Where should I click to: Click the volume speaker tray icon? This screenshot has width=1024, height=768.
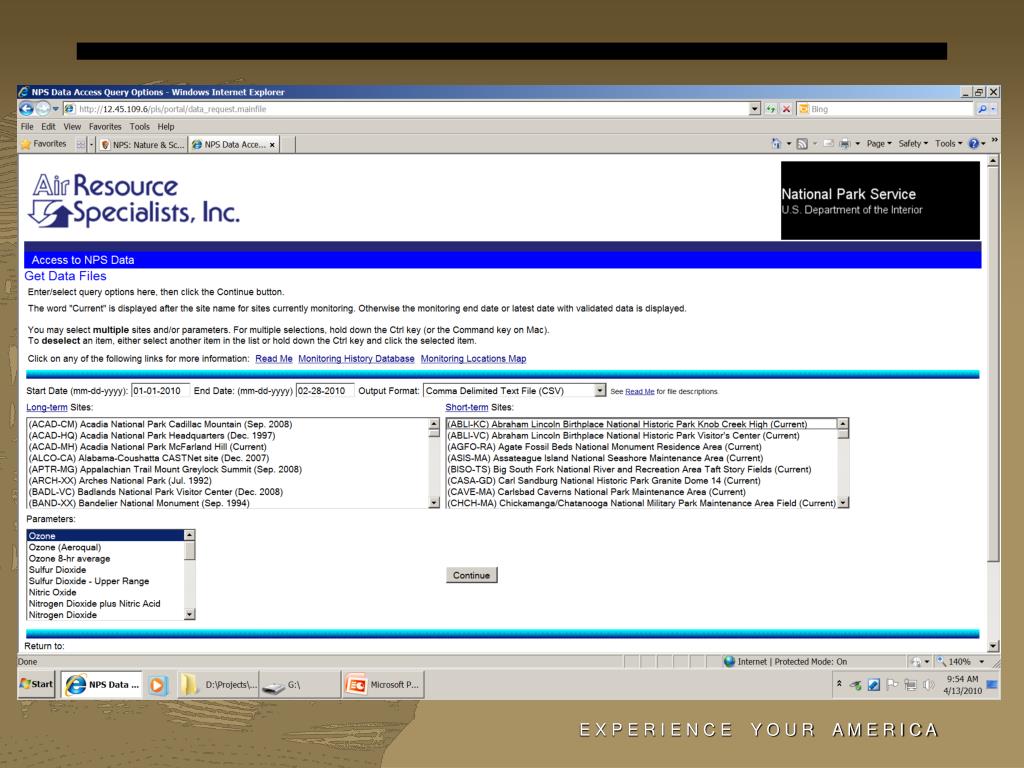[929, 685]
